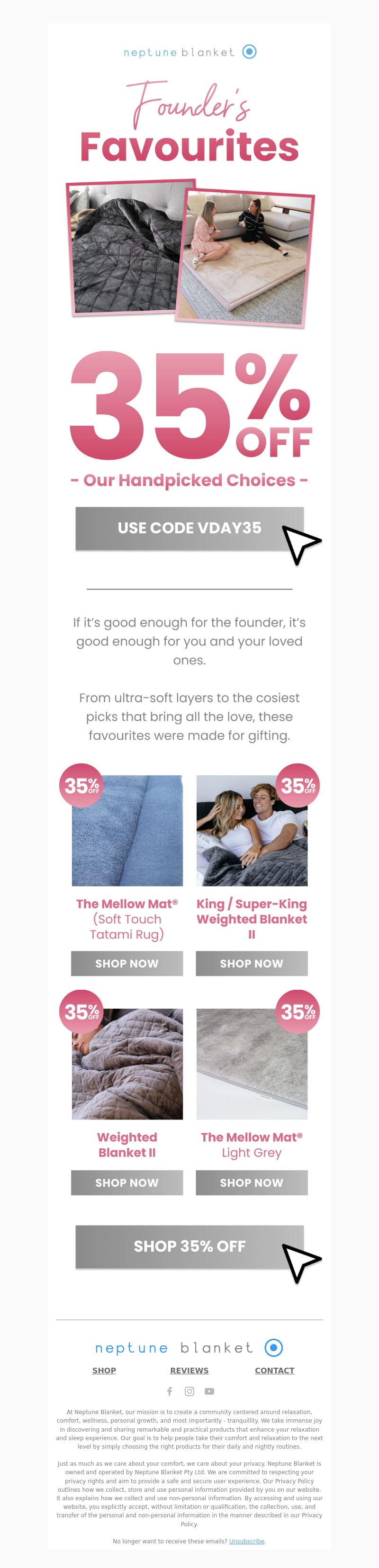This screenshot has height=1568, width=379.
Task: Shop now for Weighted Blanket II
Action: (x=127, y=1182)
